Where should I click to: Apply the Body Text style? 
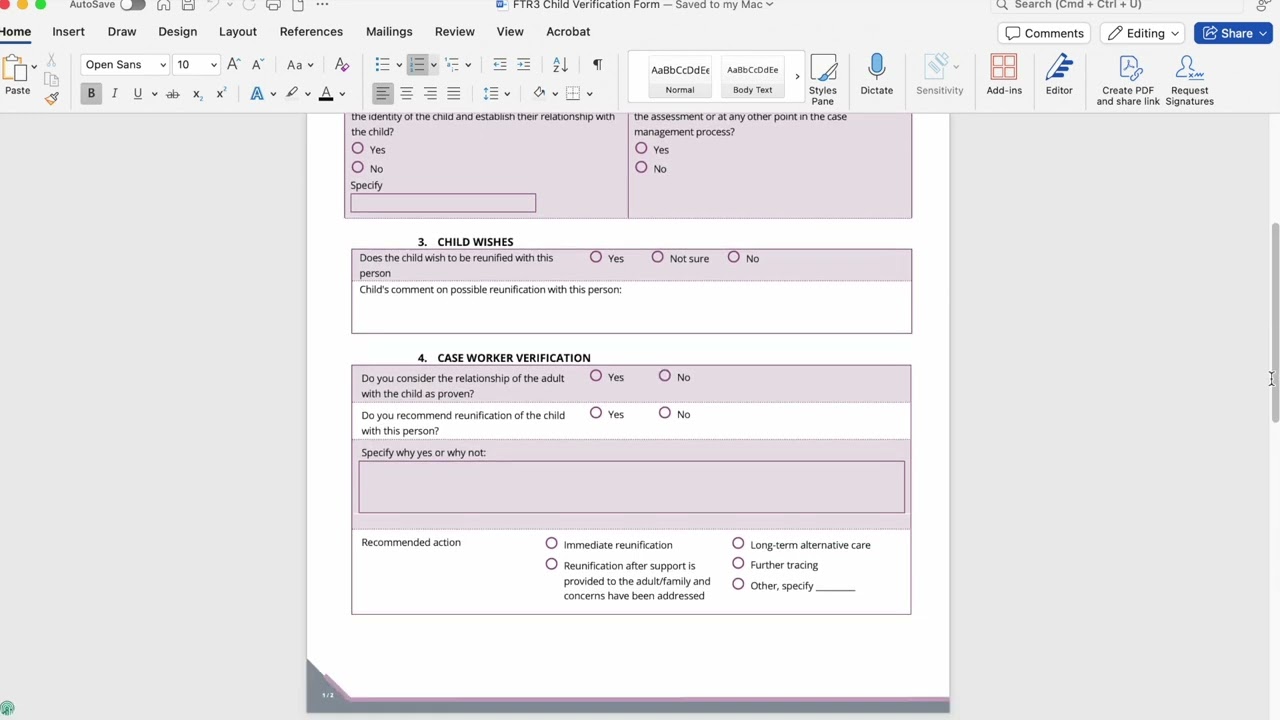pyautogui.click(x=752, y=77)
